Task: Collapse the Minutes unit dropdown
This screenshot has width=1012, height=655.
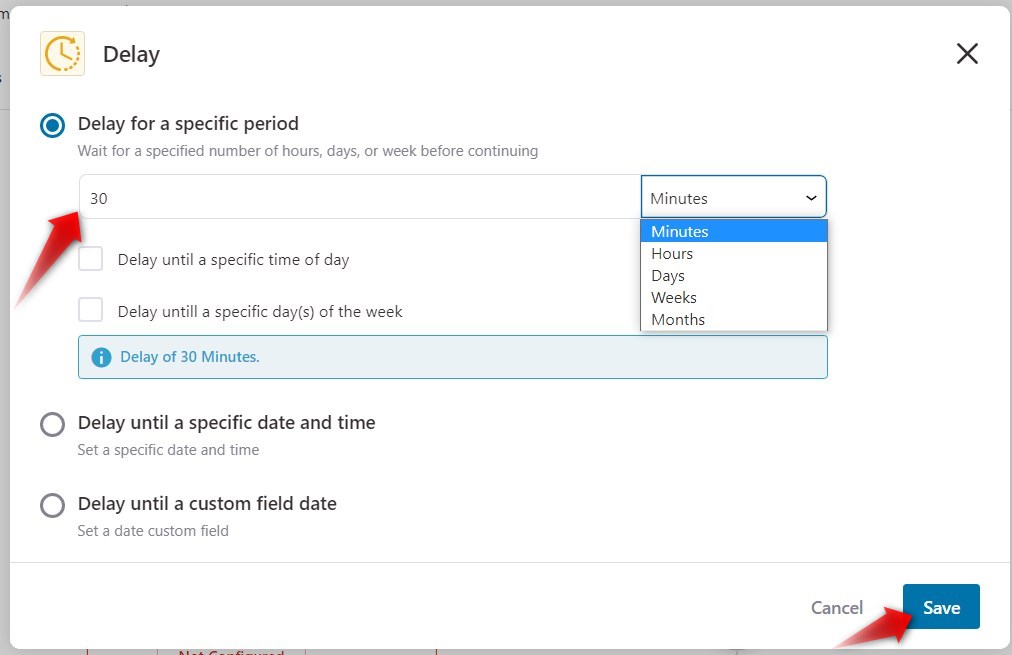Action: 734,197
